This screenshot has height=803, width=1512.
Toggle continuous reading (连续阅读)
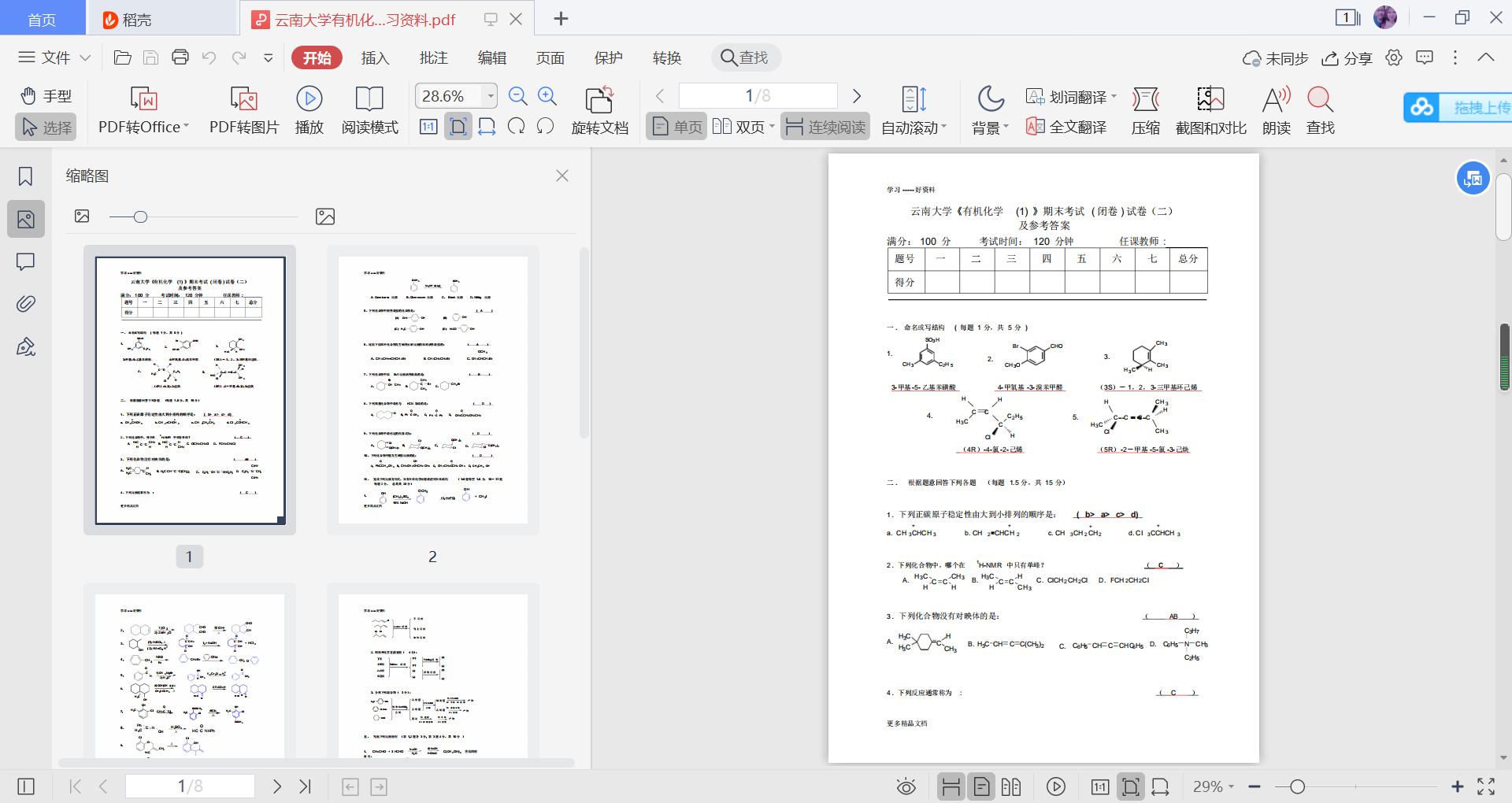[x=825, y=127]
